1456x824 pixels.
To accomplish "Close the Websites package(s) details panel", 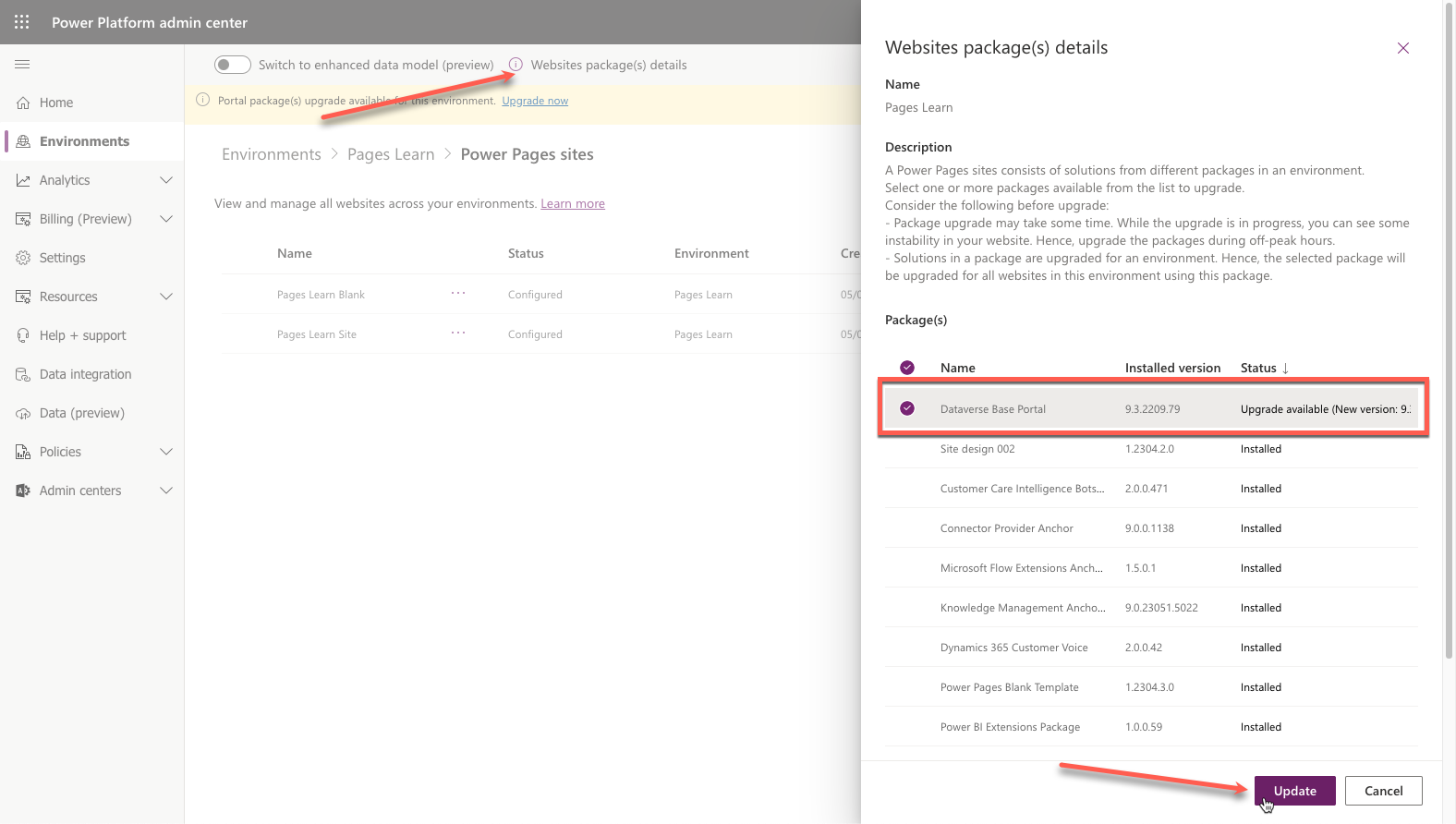I will coord(1403,48).
